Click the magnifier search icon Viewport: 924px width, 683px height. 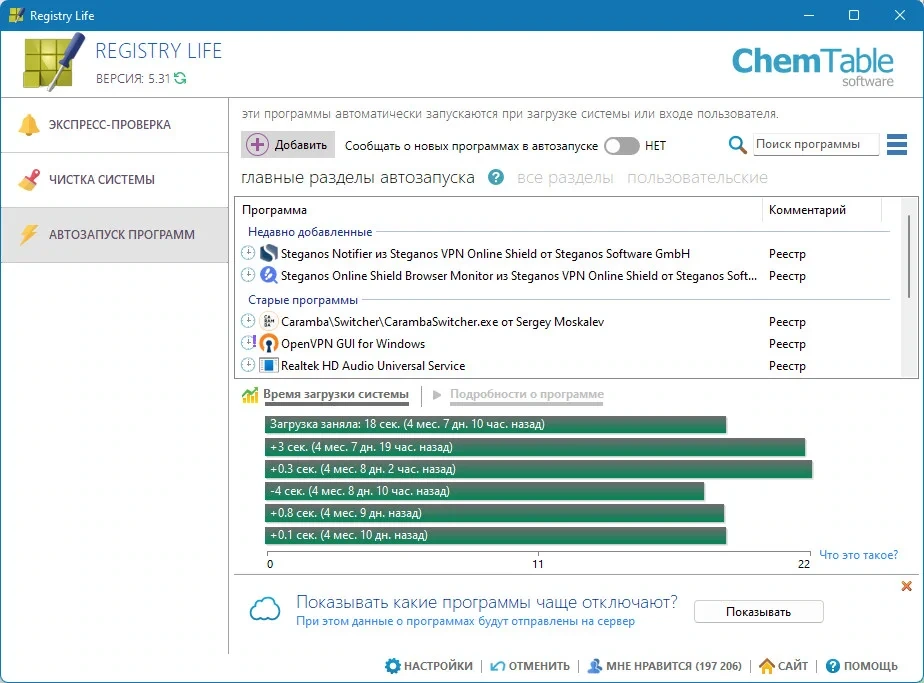[x=737, y=144]
